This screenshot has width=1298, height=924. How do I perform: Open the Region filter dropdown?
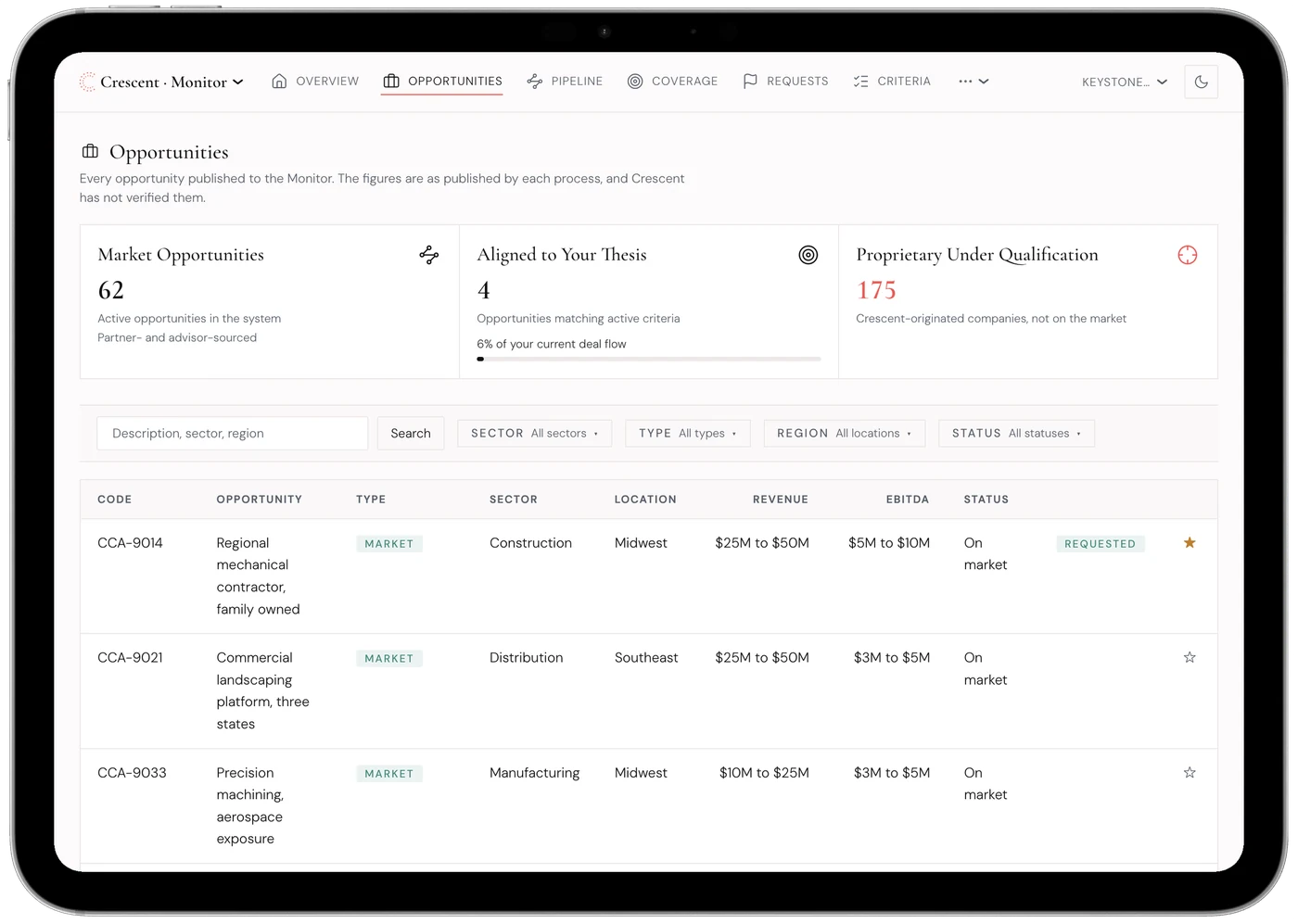845,434
